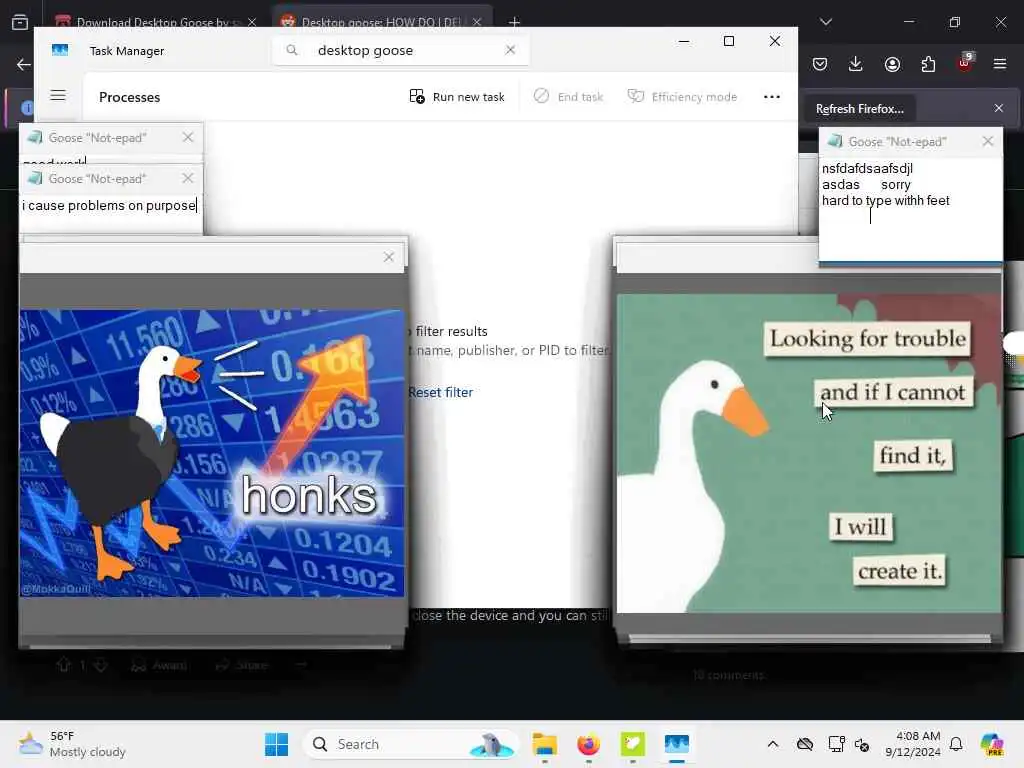Close the honks goose meme window
Screen dimensions: 1024x768
point(389,257)
